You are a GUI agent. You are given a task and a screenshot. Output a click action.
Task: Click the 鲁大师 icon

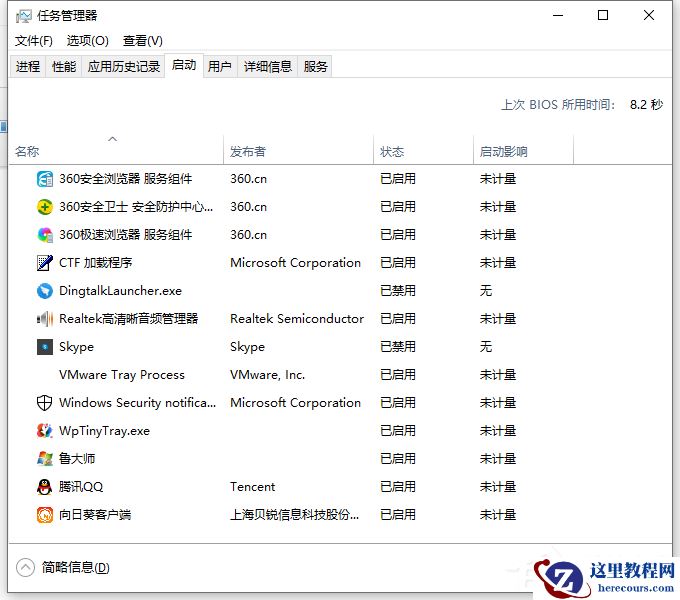(45, 459)
